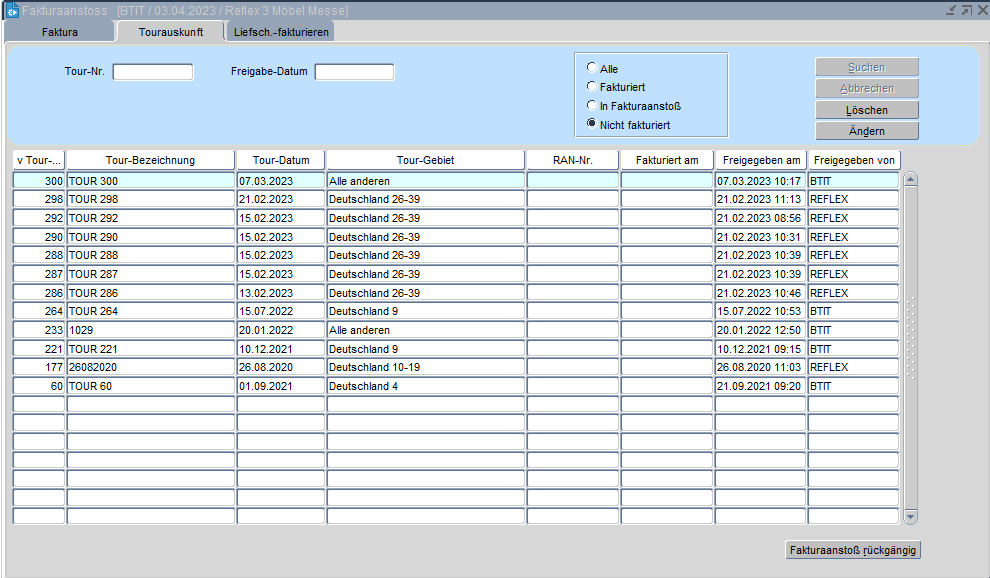Click the 'Fakturaanstoß rückgängig' button

[x=853, y=550]
